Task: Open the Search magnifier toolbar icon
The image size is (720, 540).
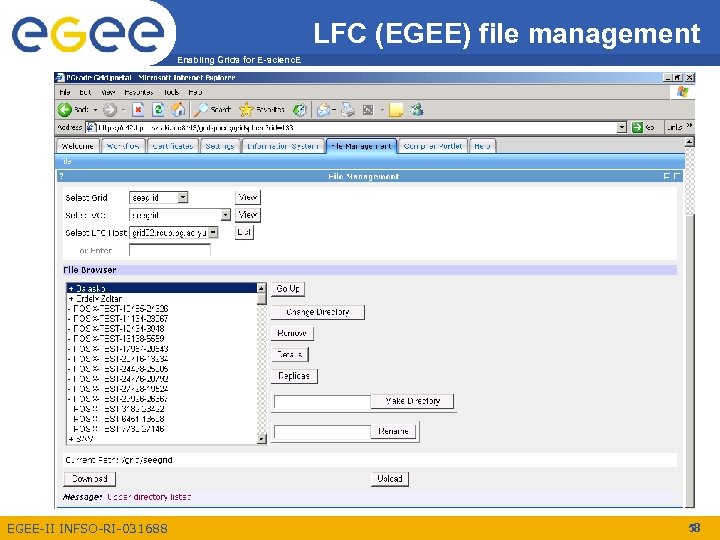Action: pyautogui.click(x=201, y=110)
